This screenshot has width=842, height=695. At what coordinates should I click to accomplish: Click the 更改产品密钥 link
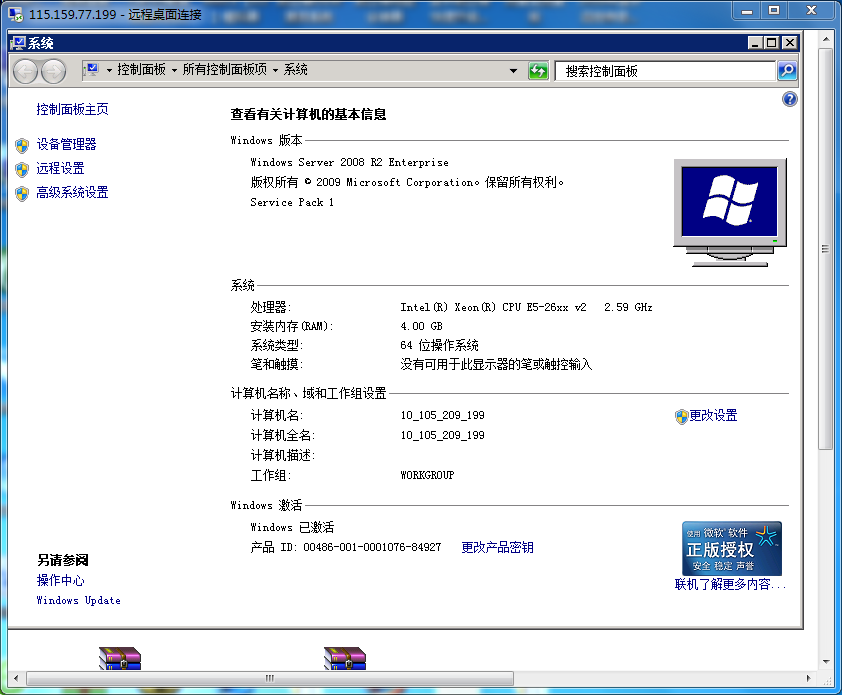(x=497, y=548)
